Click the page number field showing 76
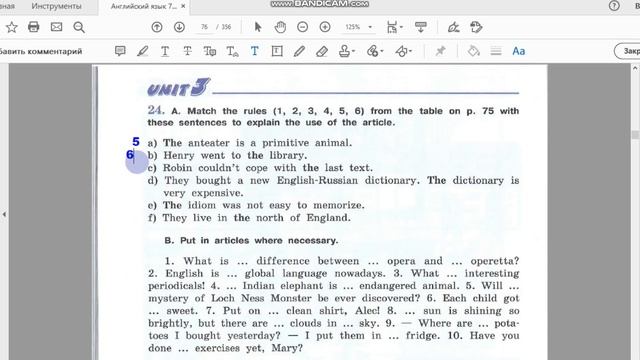Screen dimensions: 640x360 coord(204,27)
